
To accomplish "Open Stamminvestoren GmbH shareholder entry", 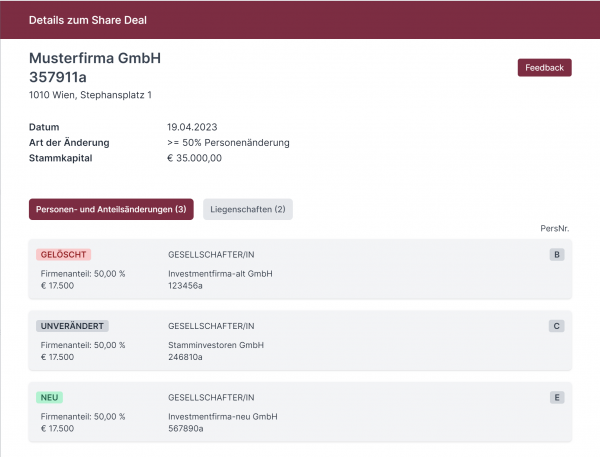I will tap(215, 345).
